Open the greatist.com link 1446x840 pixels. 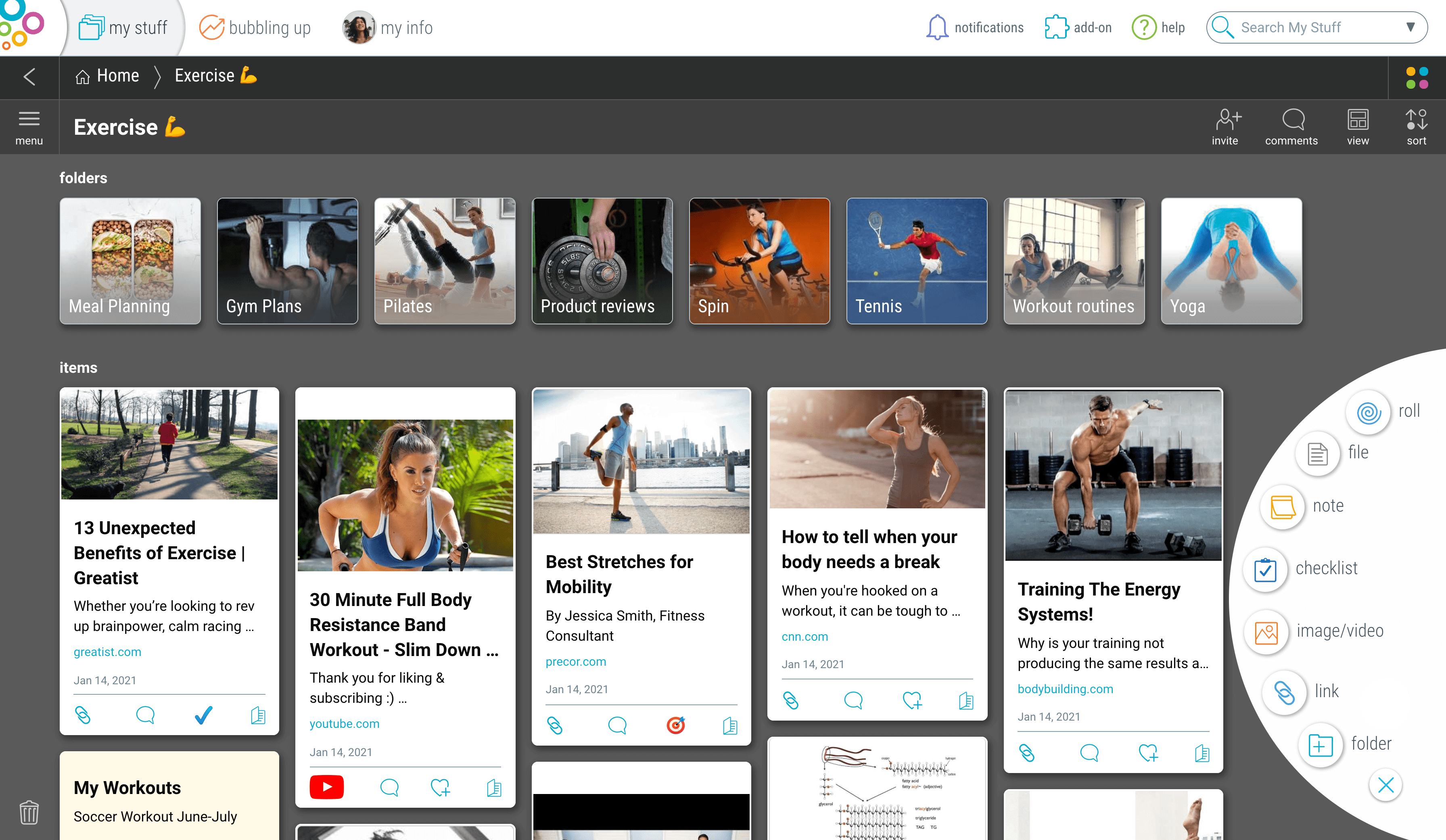107,652
